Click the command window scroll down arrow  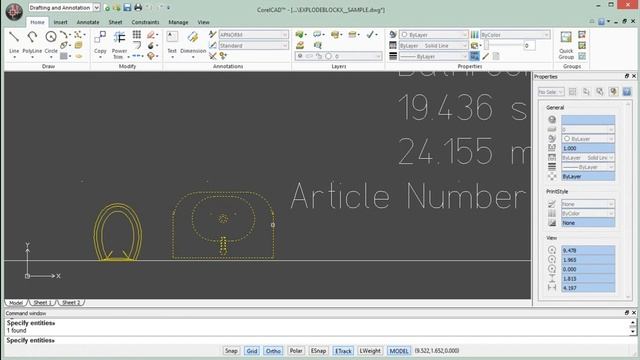point(632,332)
